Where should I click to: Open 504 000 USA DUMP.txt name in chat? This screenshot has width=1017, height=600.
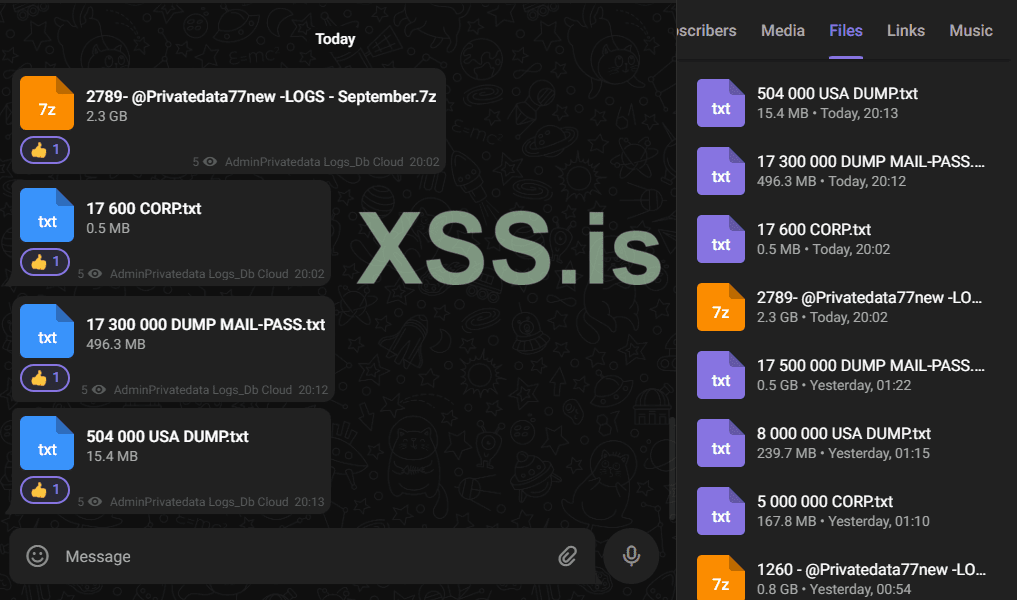[x=167, y=437]
